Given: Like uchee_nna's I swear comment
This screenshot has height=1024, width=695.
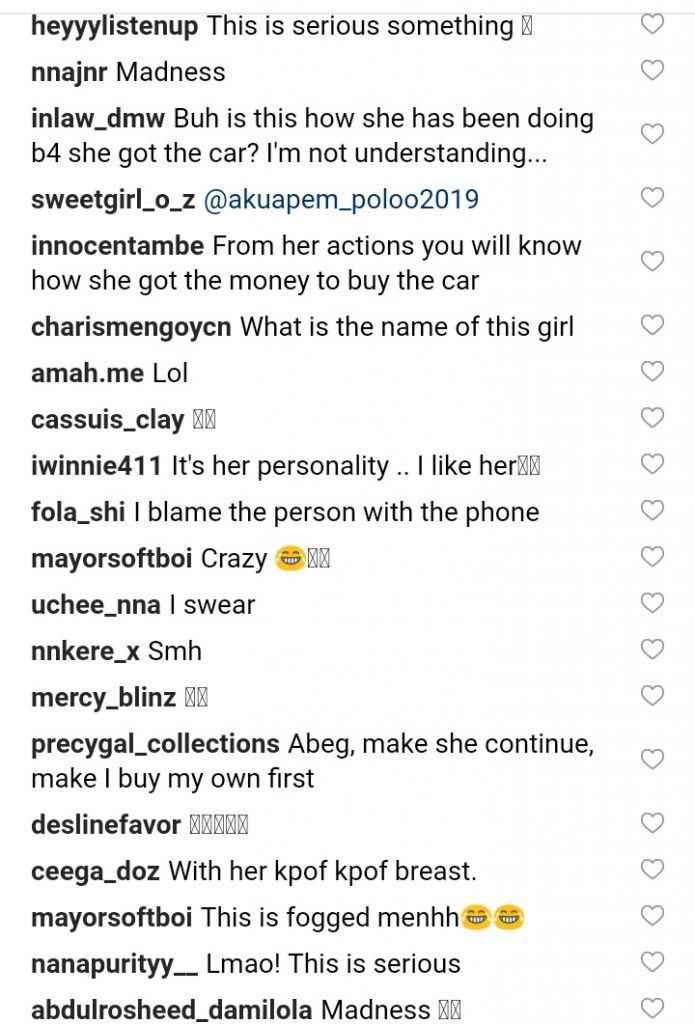Looking at the screenshot, I should pos(652,603).
